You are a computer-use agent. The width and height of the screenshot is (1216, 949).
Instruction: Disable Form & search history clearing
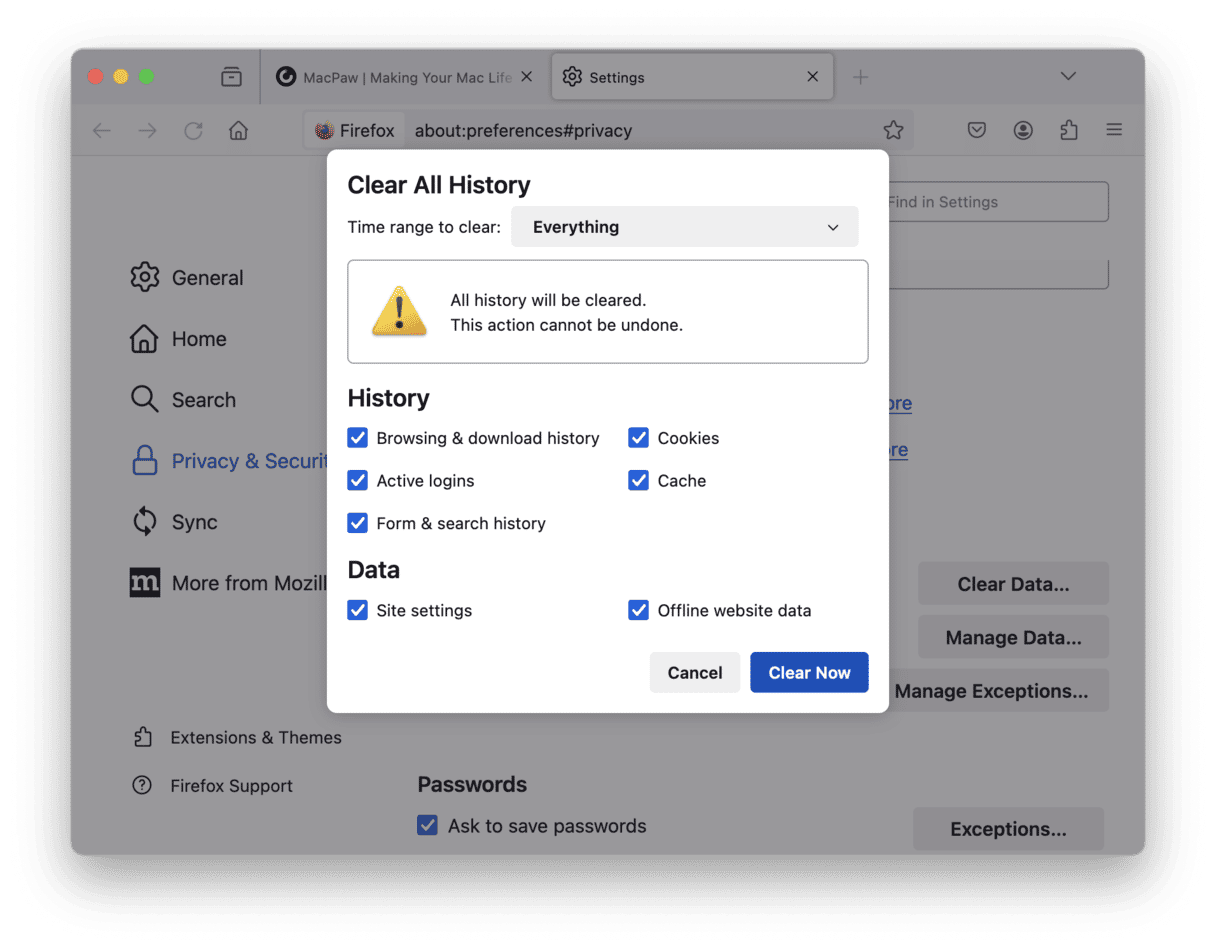[x=357, y=523]
